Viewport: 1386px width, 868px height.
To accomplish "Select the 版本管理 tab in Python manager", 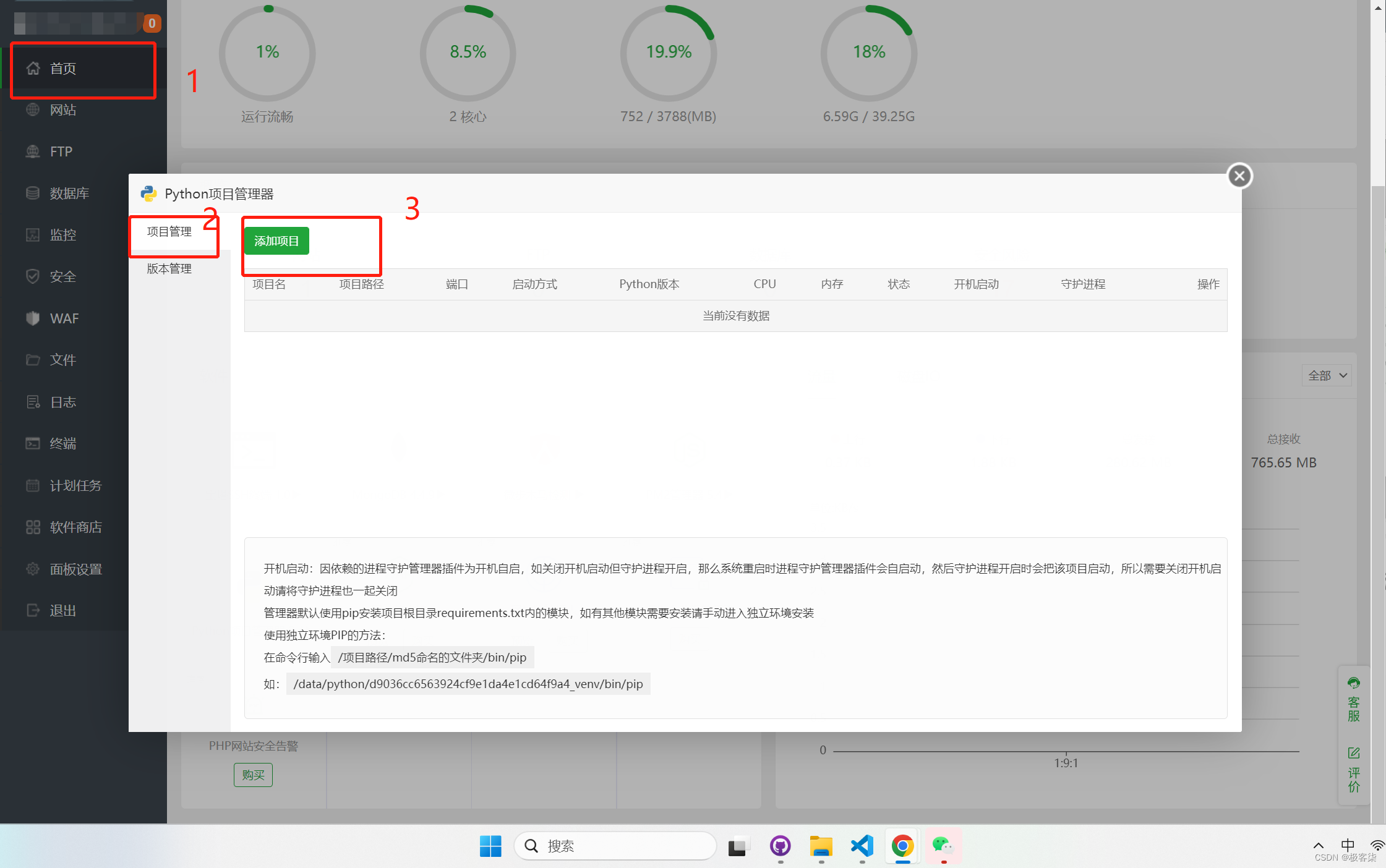I will pyautogui.click(x=169, y=268).
